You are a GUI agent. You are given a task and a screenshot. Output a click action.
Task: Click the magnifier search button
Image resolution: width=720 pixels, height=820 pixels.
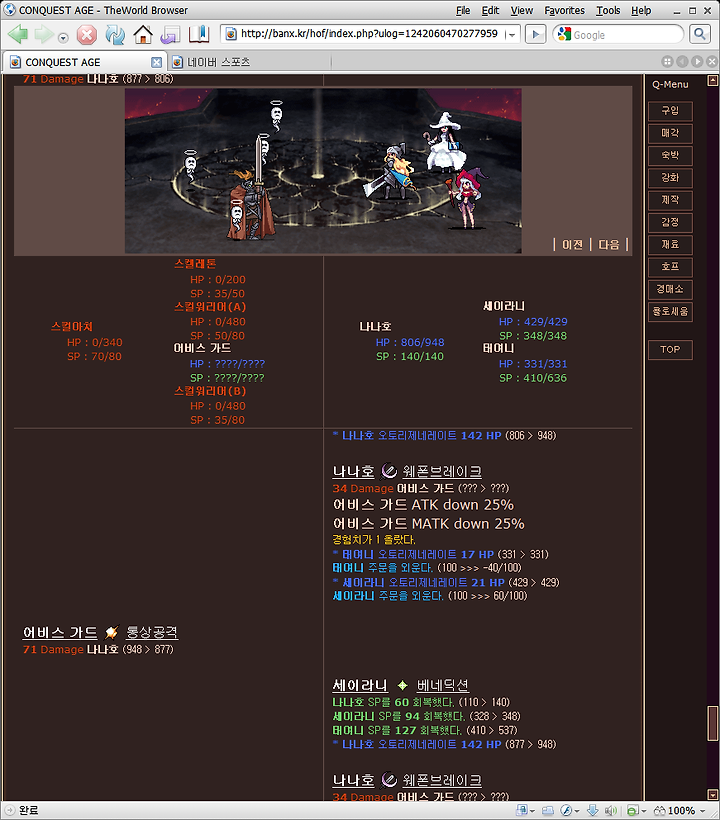click(x=700, y=35)
